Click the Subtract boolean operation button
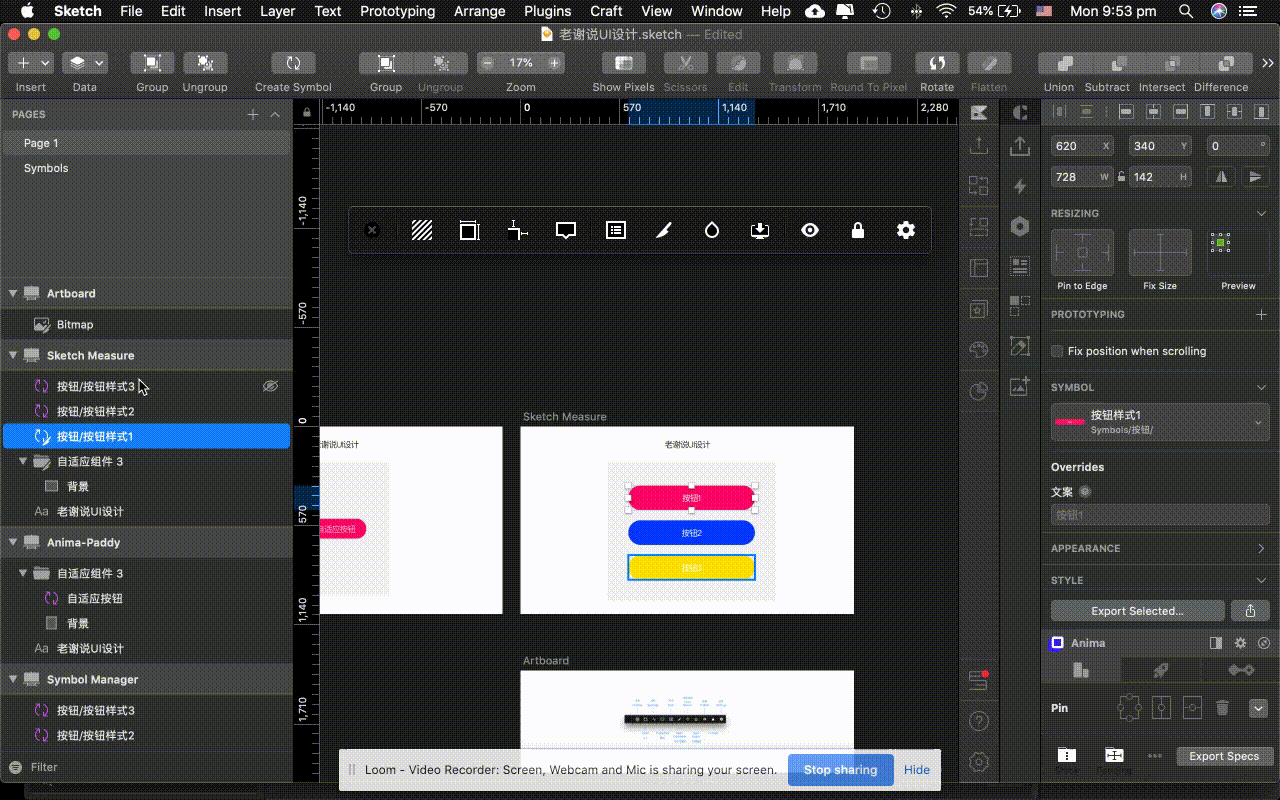The width and height of the screenshot is (1280, 800). point(1121,63)
